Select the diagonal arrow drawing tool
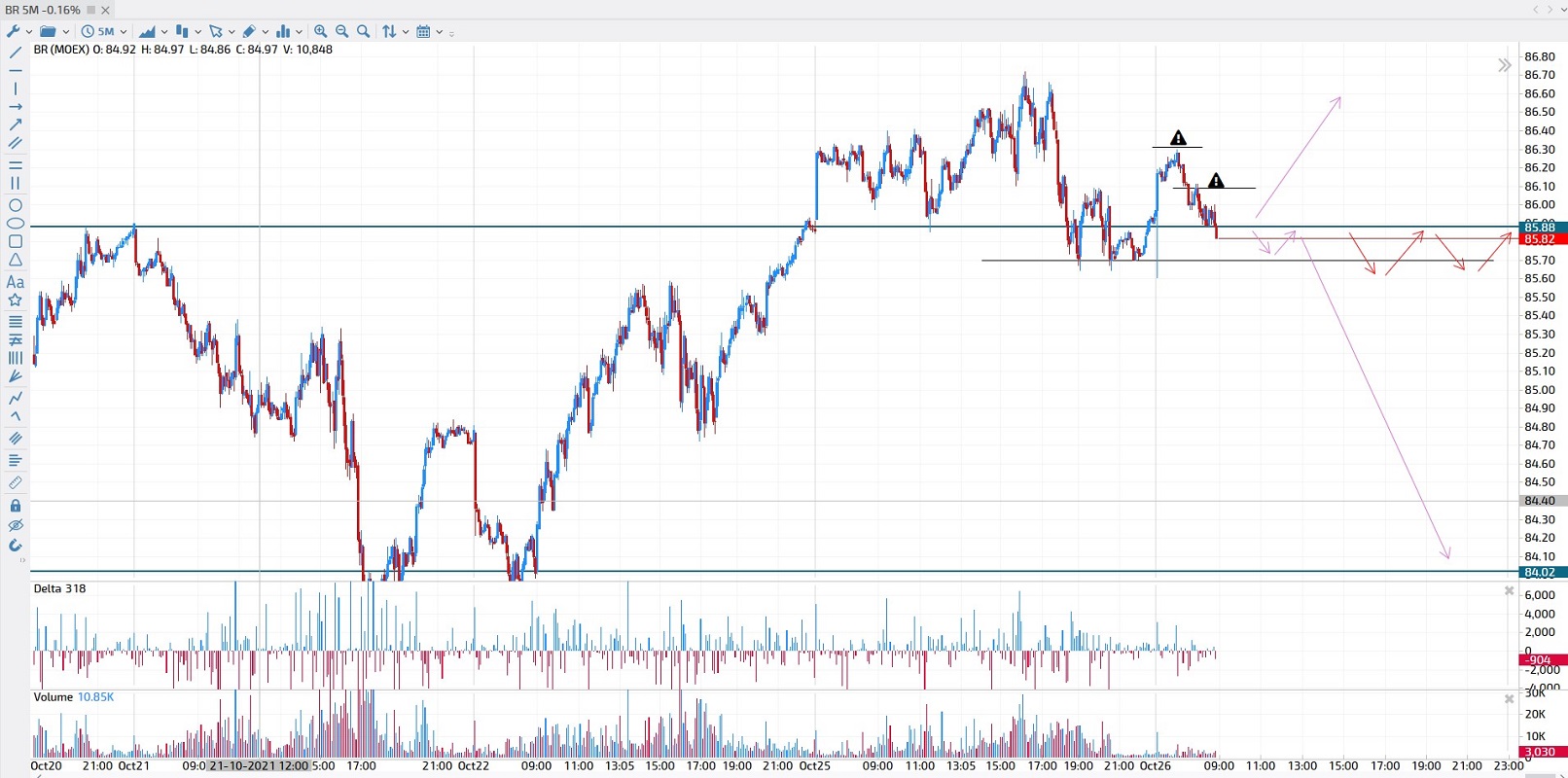This screenshot has height=778, width=1568. 15,124
